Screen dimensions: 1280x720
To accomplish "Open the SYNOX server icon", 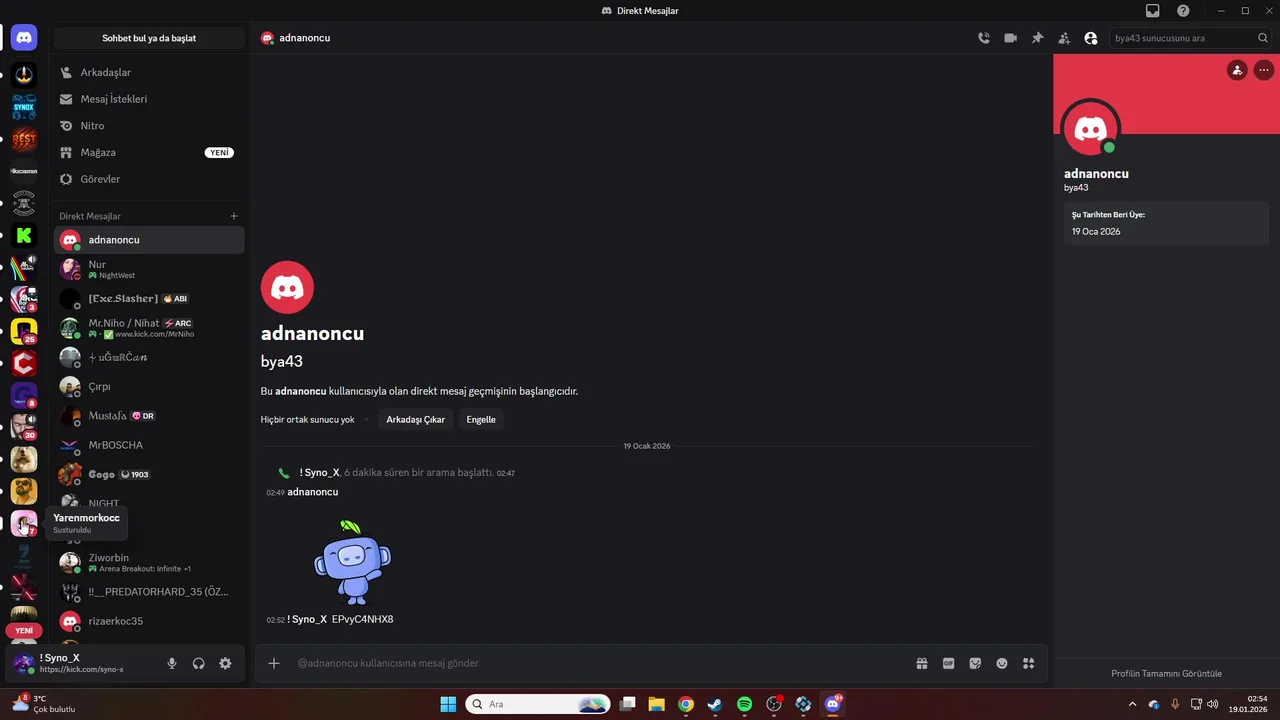I will coord(24,106).
